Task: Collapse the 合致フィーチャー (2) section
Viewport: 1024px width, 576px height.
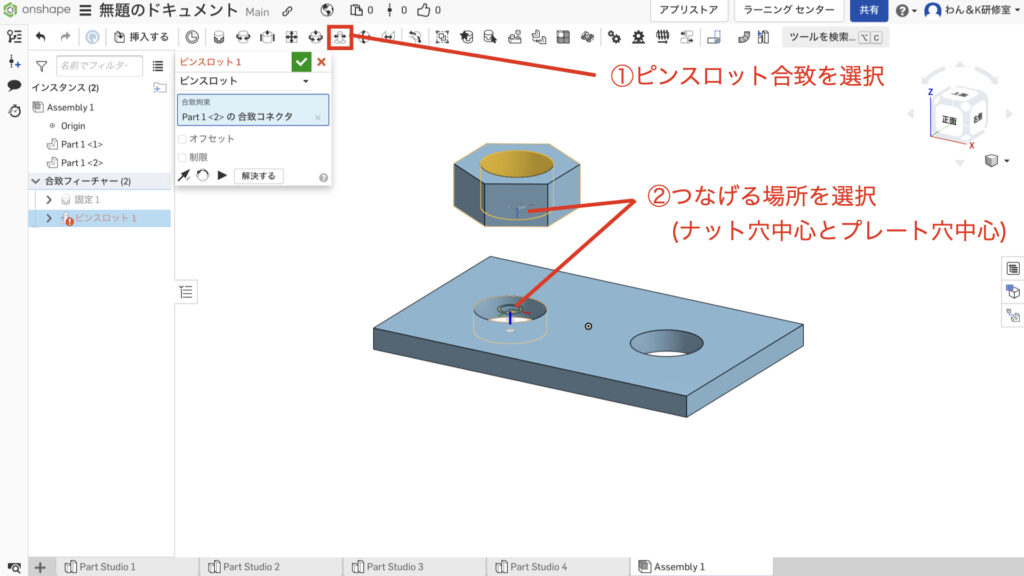Action: tap(35, 181)
